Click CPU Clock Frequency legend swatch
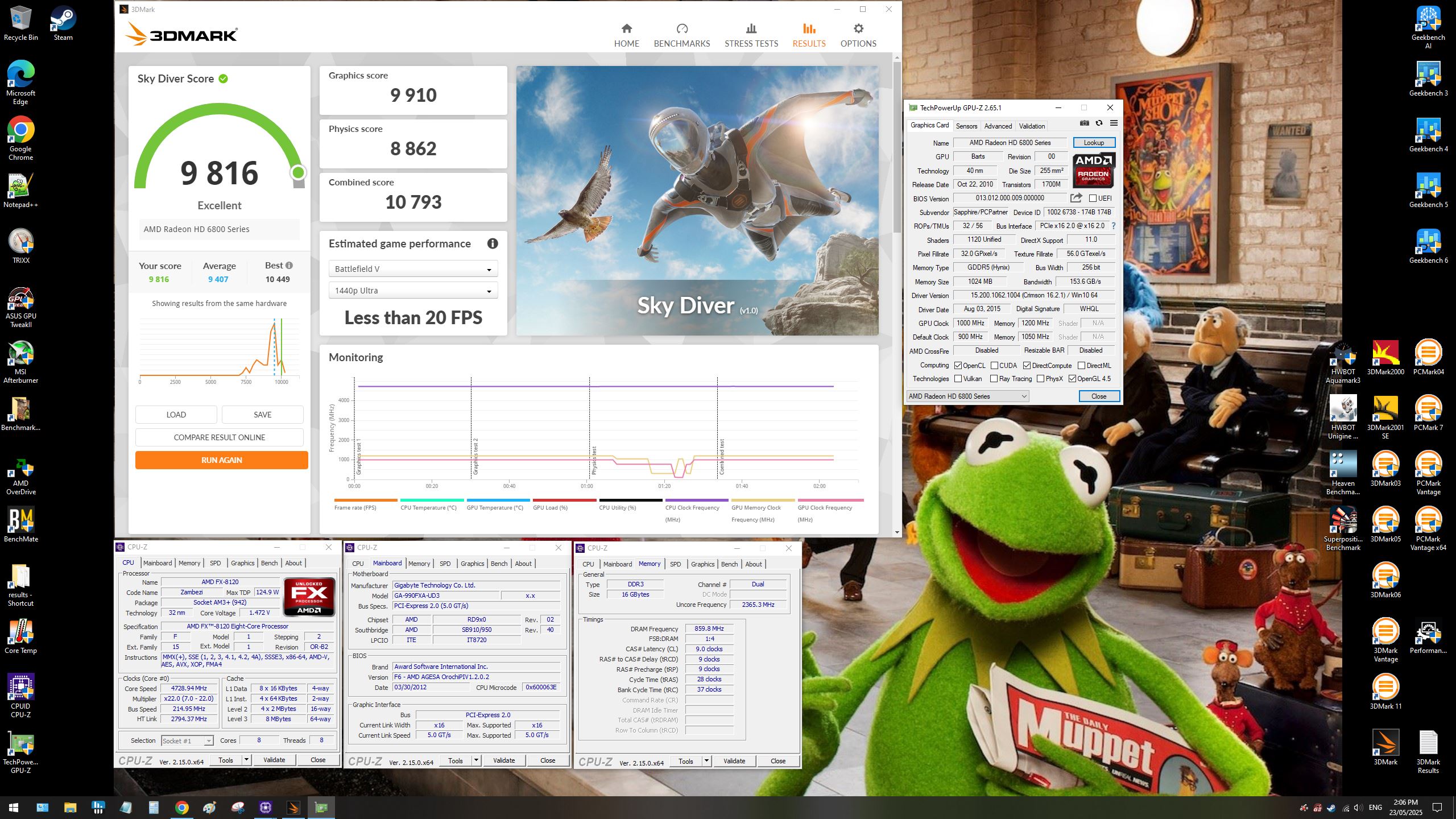 (696, 500)
